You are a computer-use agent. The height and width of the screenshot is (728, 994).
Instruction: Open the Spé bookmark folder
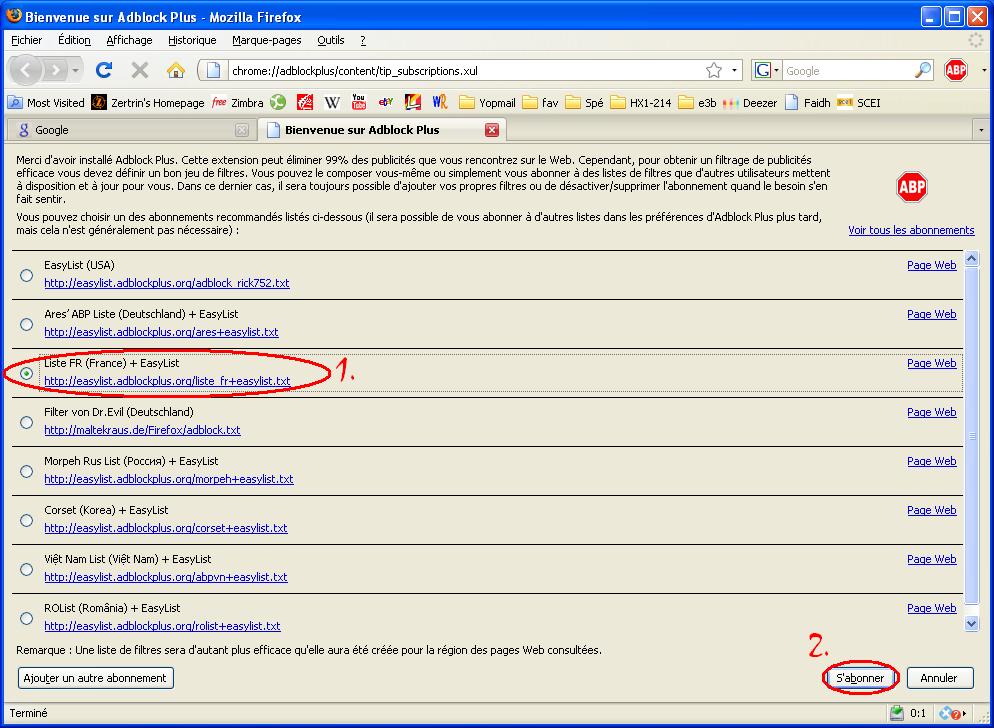point(584,103)
